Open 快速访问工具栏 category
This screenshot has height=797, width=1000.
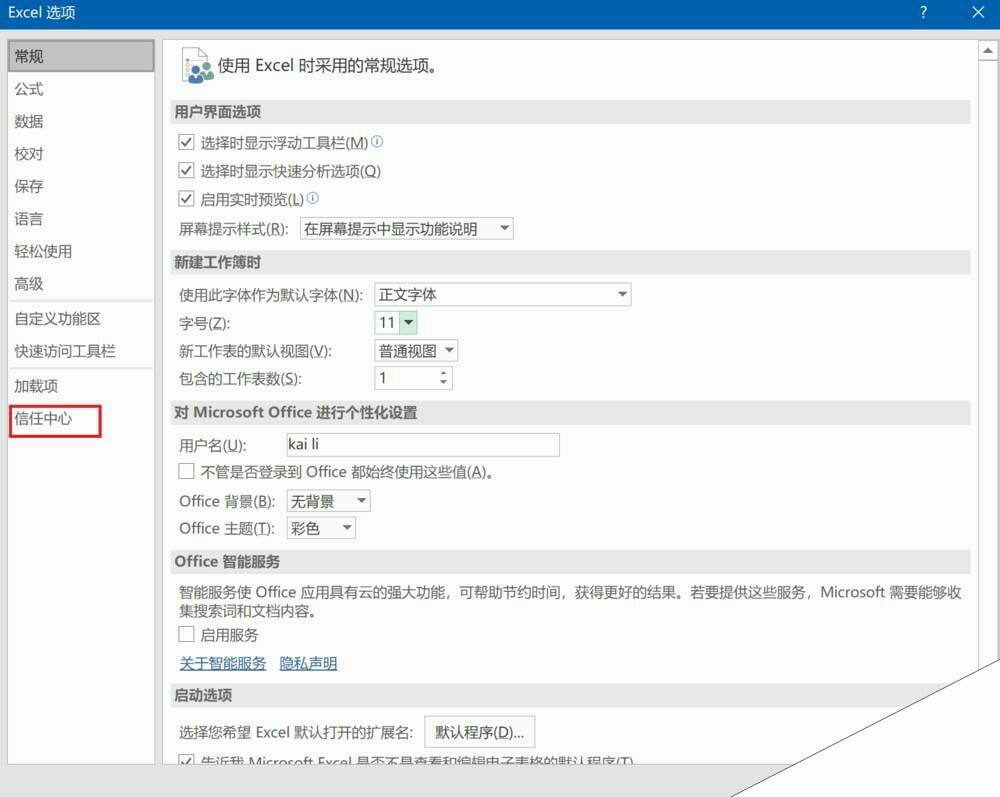[x=81, y=351]
